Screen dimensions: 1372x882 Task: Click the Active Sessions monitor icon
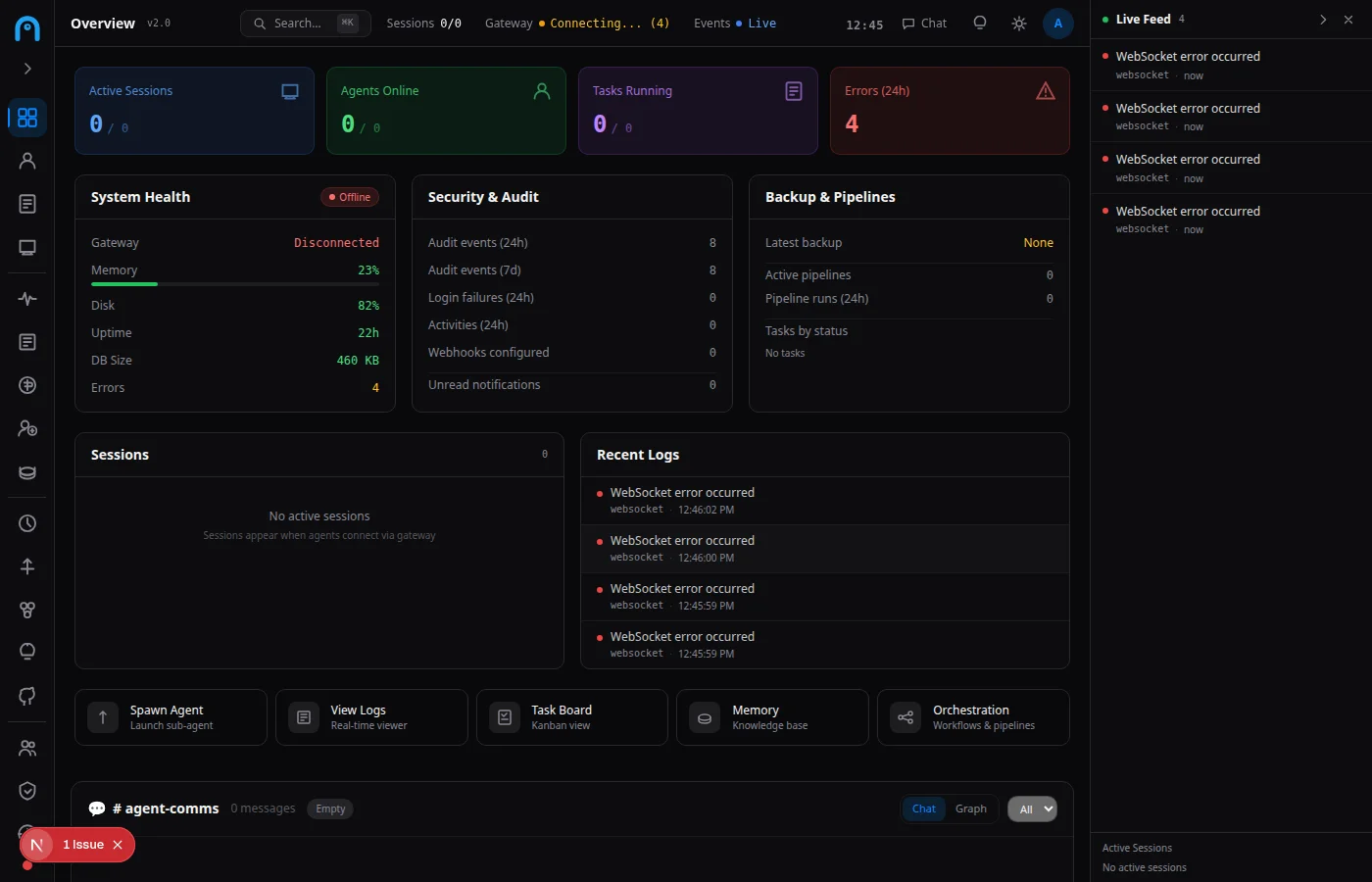click(290, 91)
